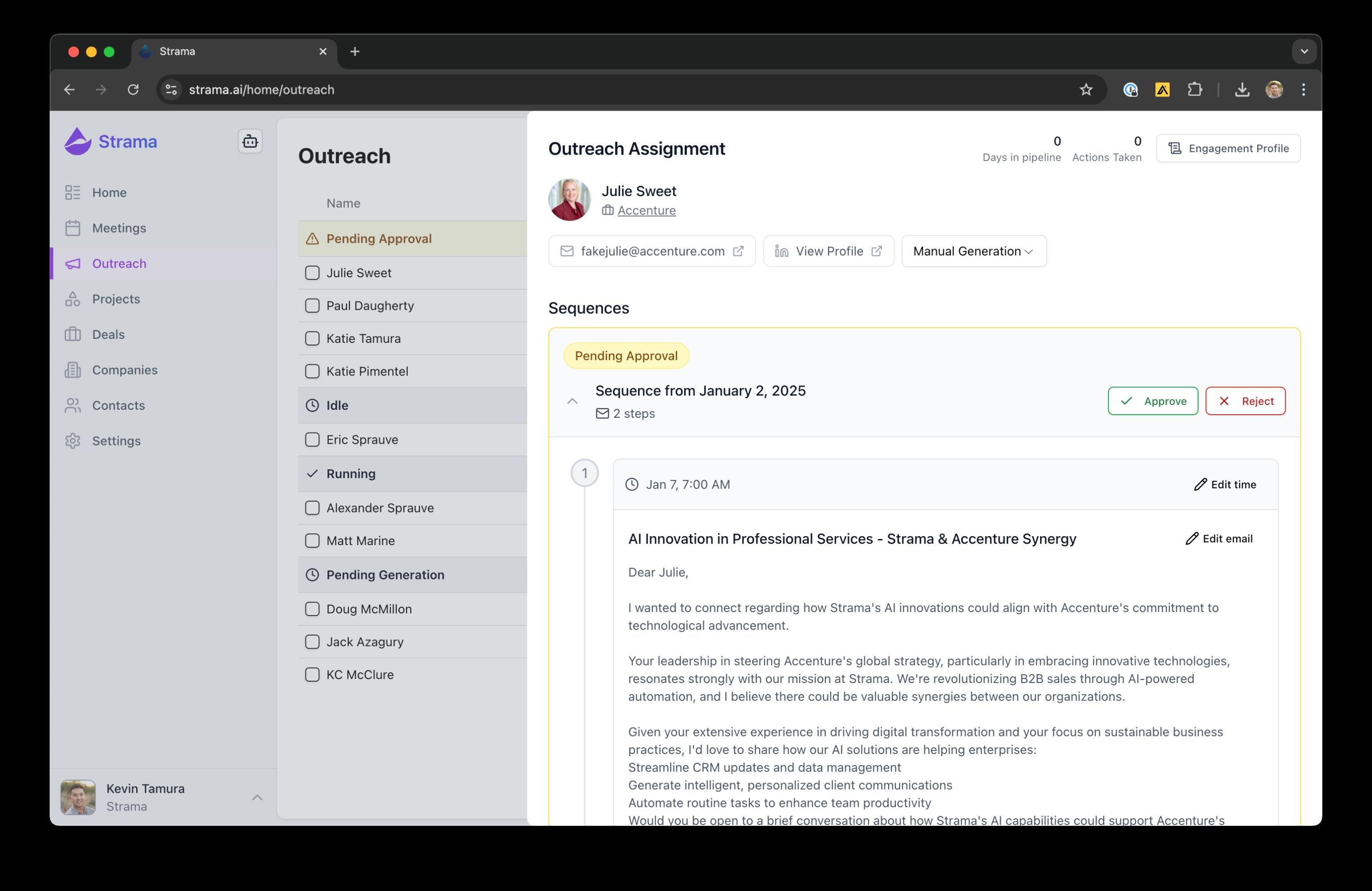
Task: Open browser Downloads icon
Action: pos(1242,89)
